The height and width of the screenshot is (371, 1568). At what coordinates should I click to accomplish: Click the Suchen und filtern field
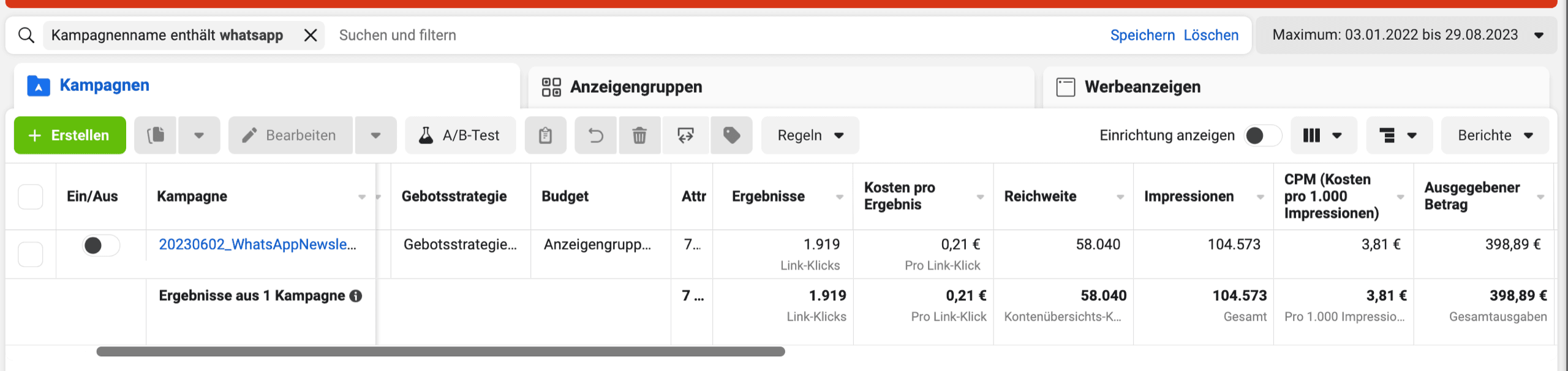point(717,35)
